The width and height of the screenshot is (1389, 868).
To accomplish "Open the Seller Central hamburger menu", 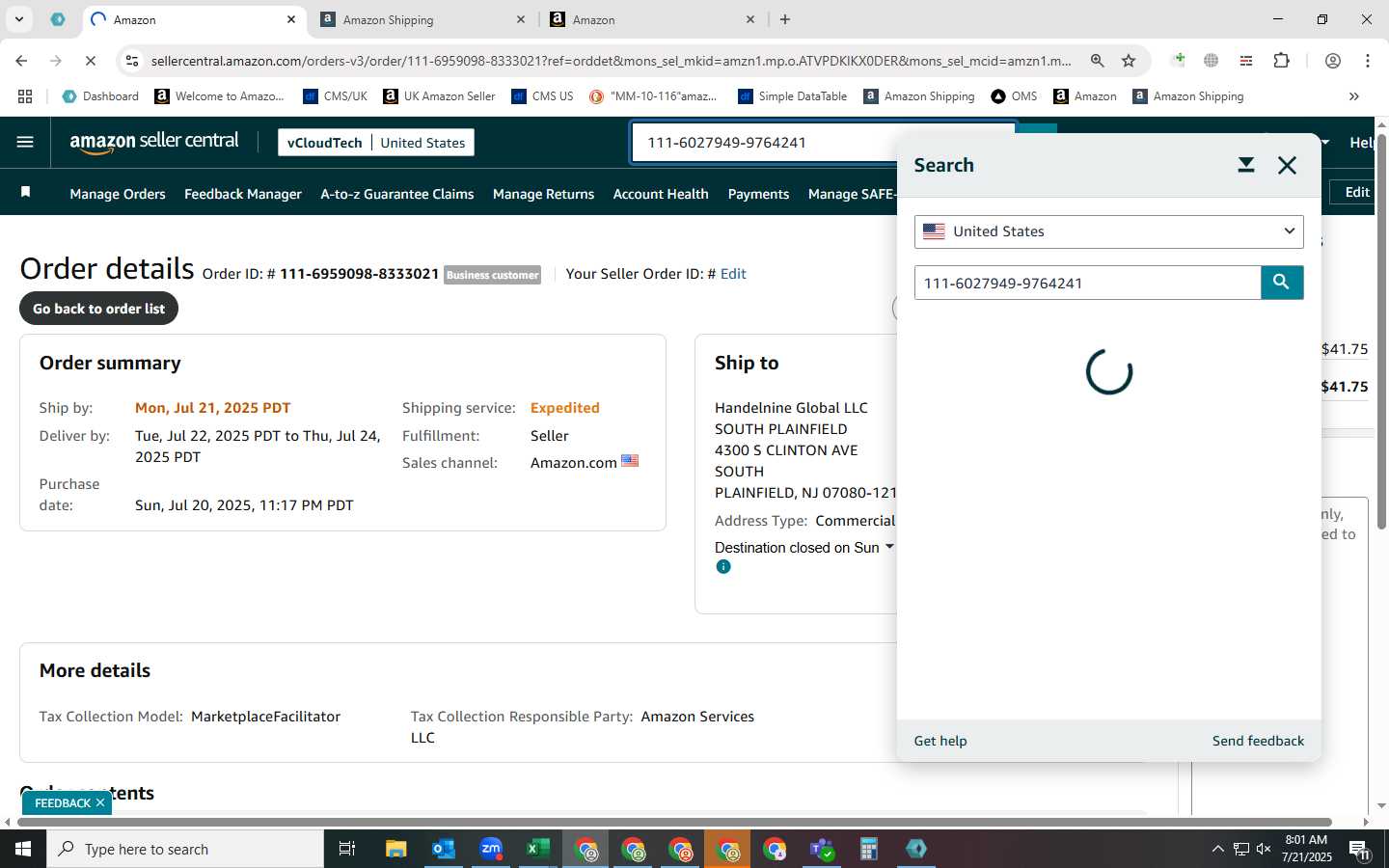I will pos(25,142).
